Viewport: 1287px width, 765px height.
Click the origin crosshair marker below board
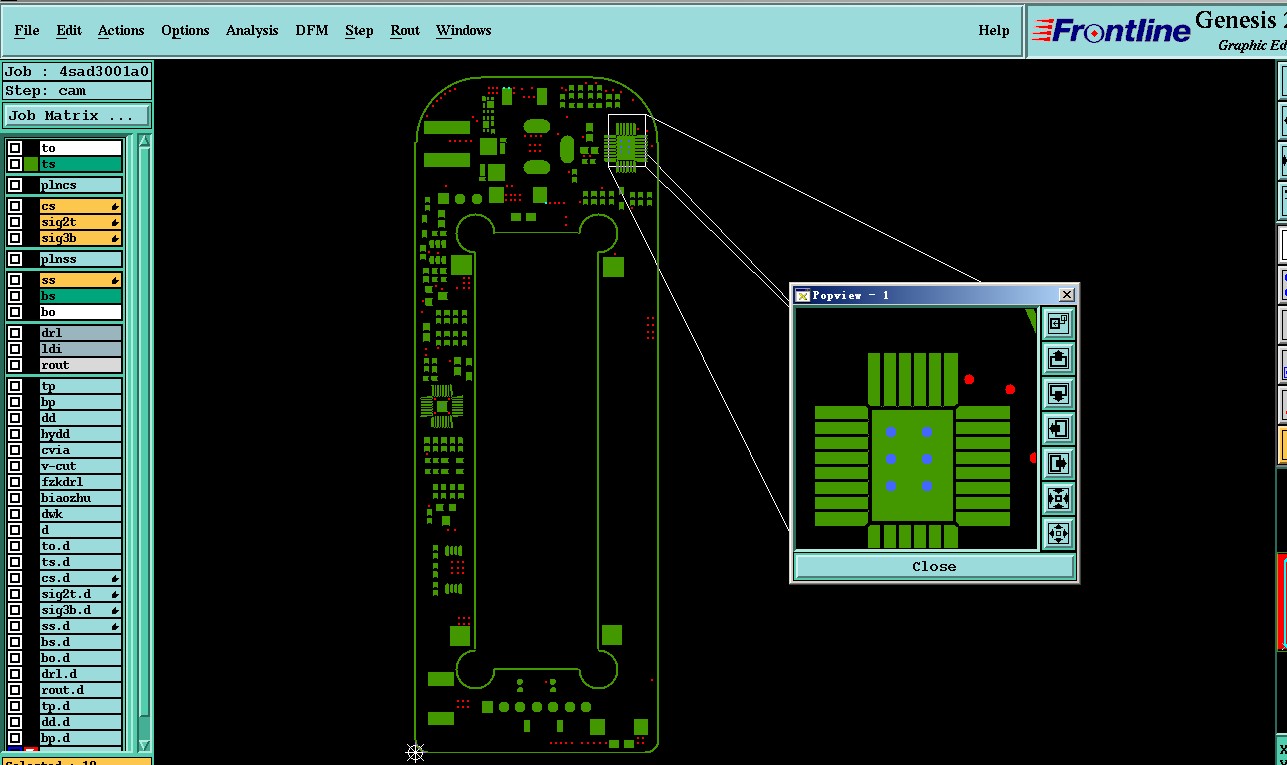[x=415, y=752]
